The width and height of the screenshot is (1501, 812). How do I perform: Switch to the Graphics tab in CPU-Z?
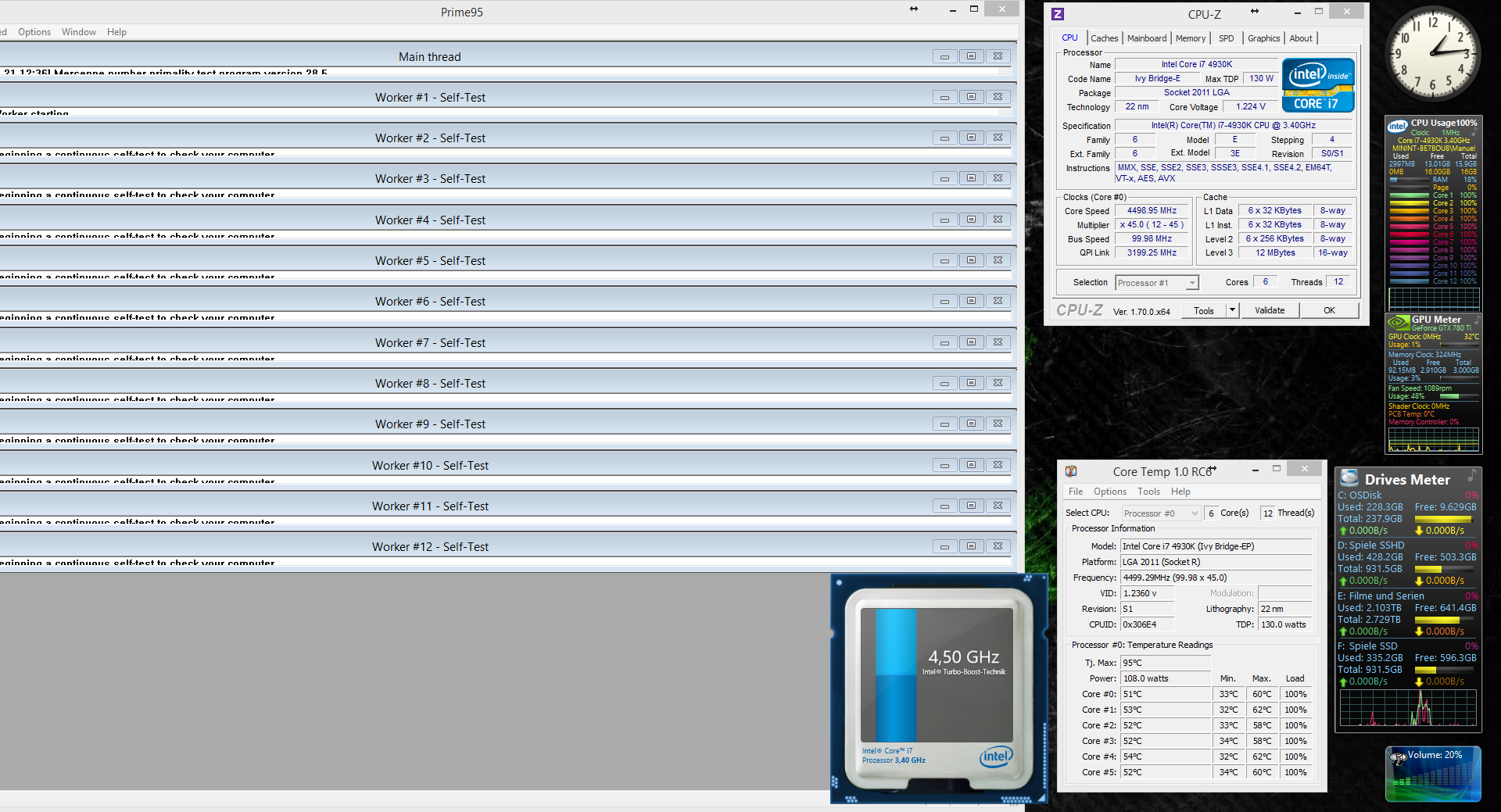click(1263, 38)
